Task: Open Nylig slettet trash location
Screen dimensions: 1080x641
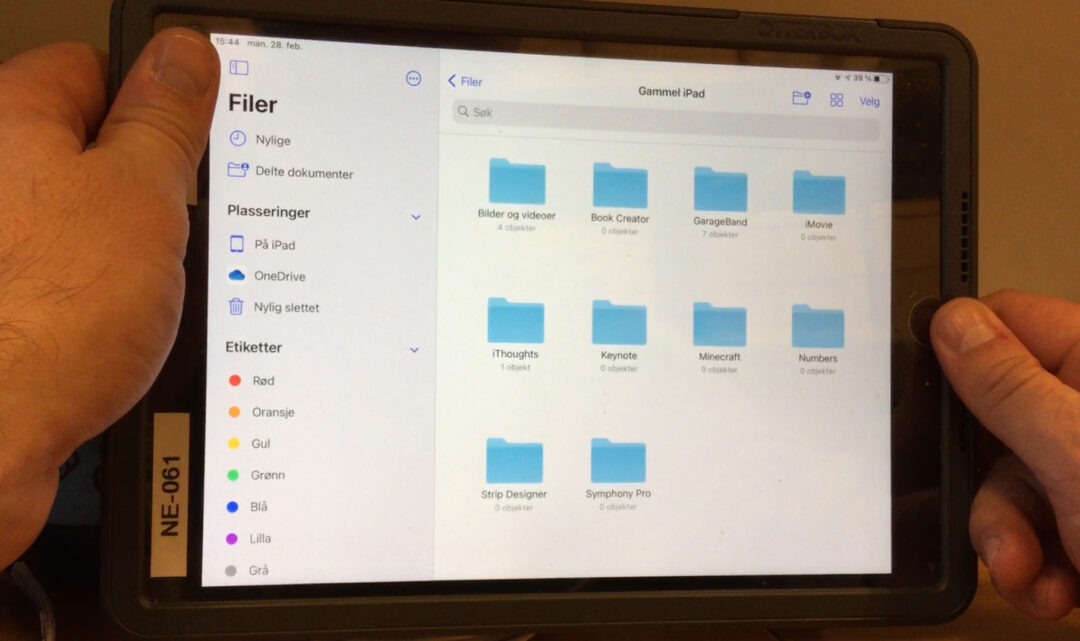Action: coord(286,308)
